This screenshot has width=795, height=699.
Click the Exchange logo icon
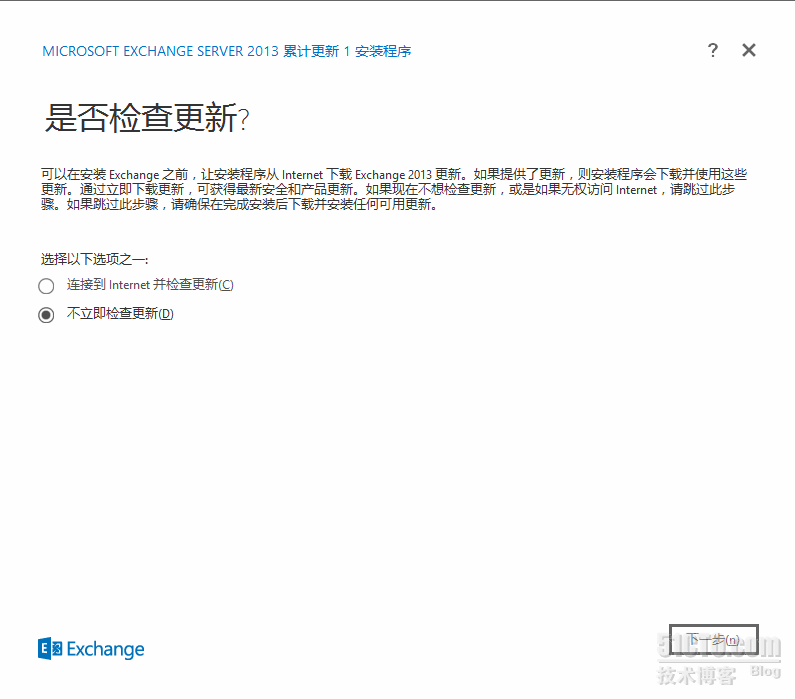coord(50,649)
